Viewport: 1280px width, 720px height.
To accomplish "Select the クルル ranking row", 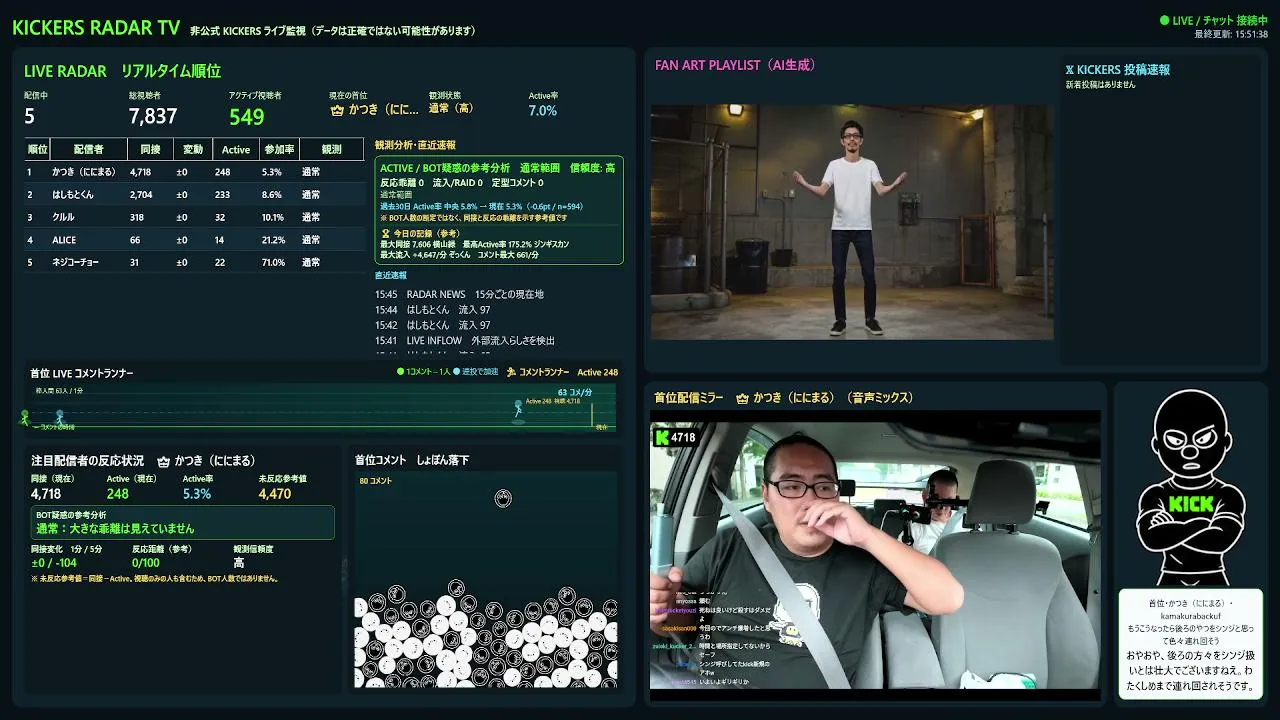I will click(194, 217).
